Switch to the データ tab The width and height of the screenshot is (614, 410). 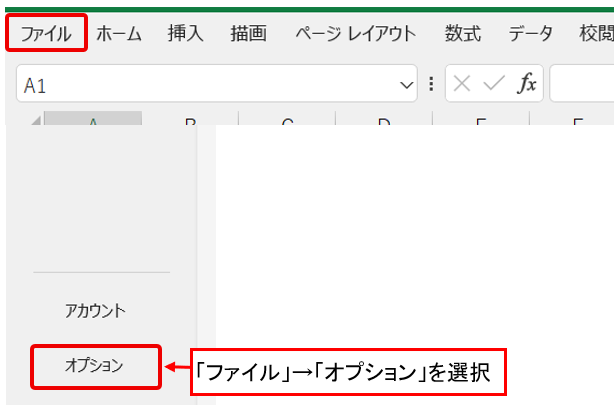tap(530, 34)
